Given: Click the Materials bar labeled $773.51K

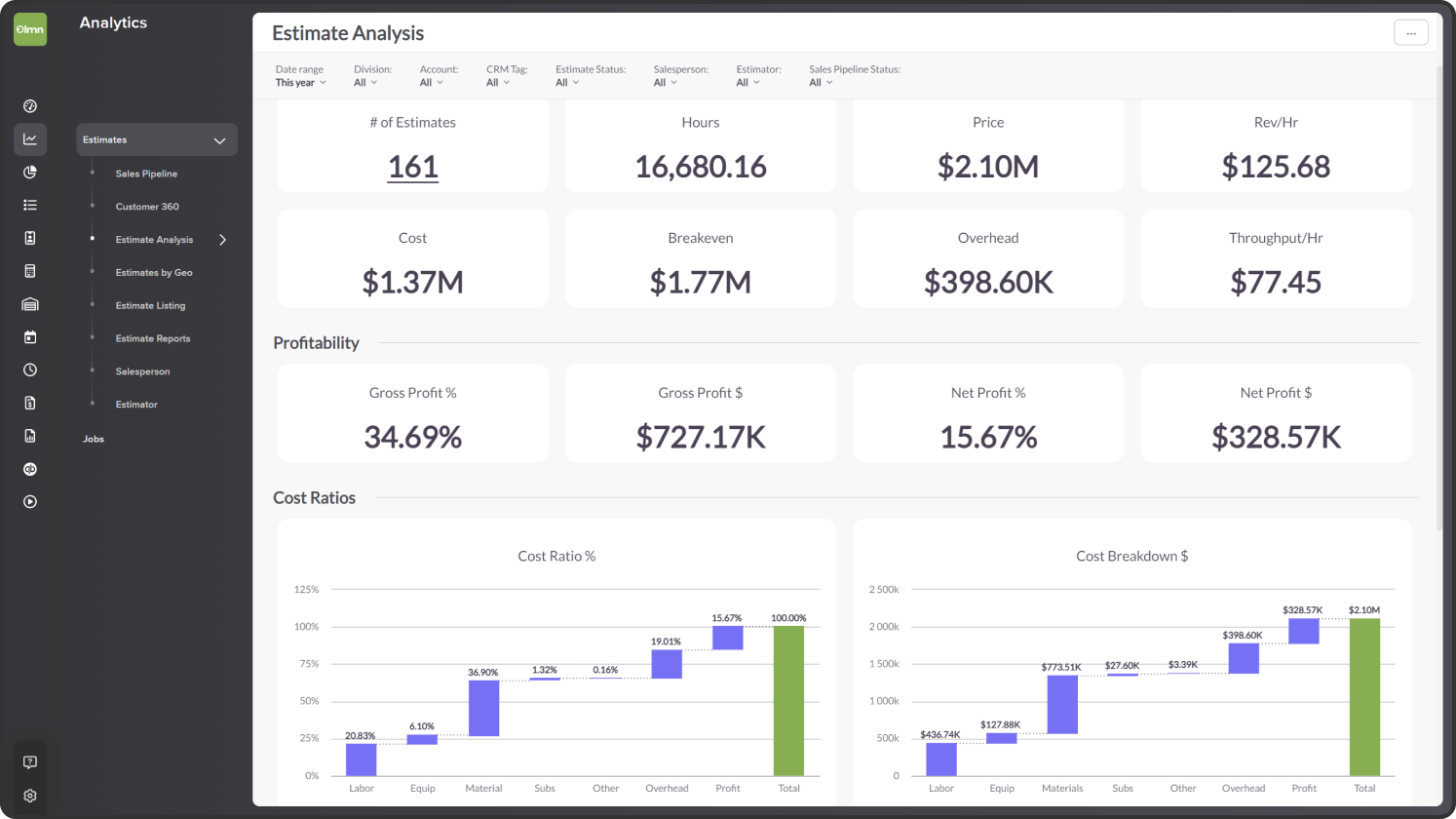Looking at the screenshot, I should point(1062,705).
